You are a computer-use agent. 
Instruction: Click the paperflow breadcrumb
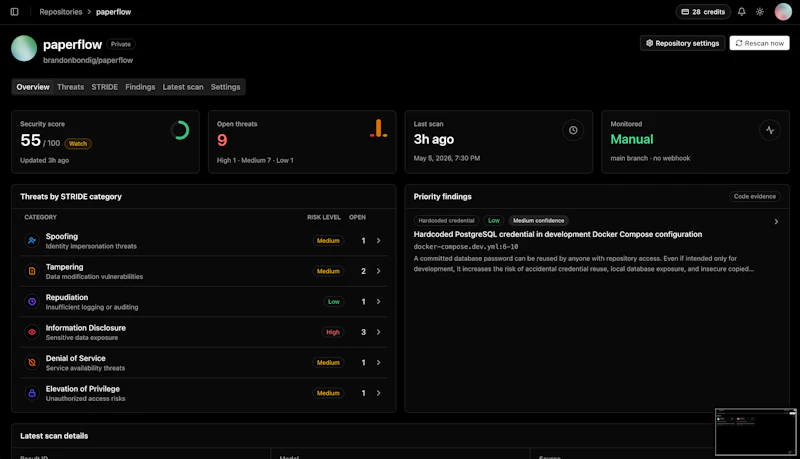113,12
